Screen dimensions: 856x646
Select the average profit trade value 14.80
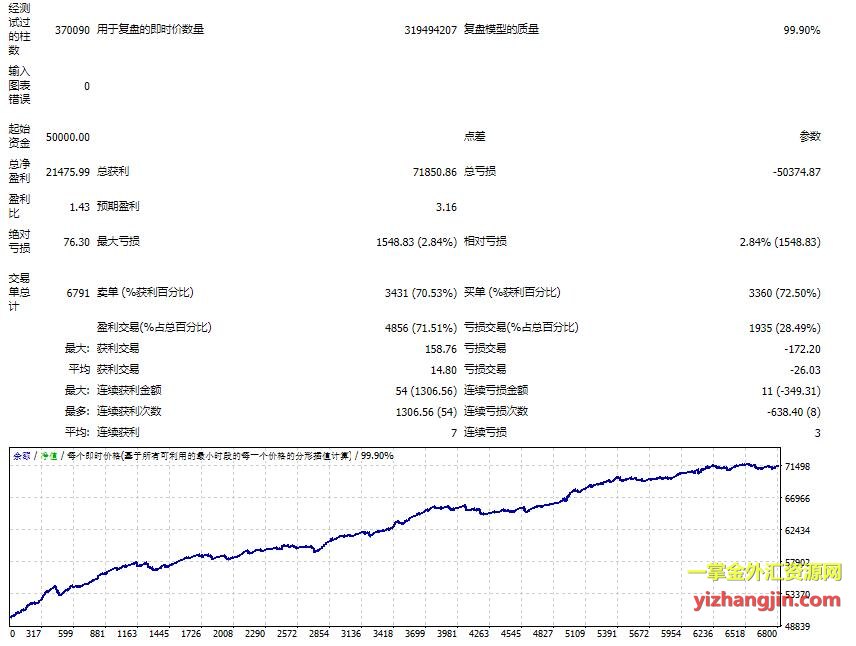(x=443, y=370)
